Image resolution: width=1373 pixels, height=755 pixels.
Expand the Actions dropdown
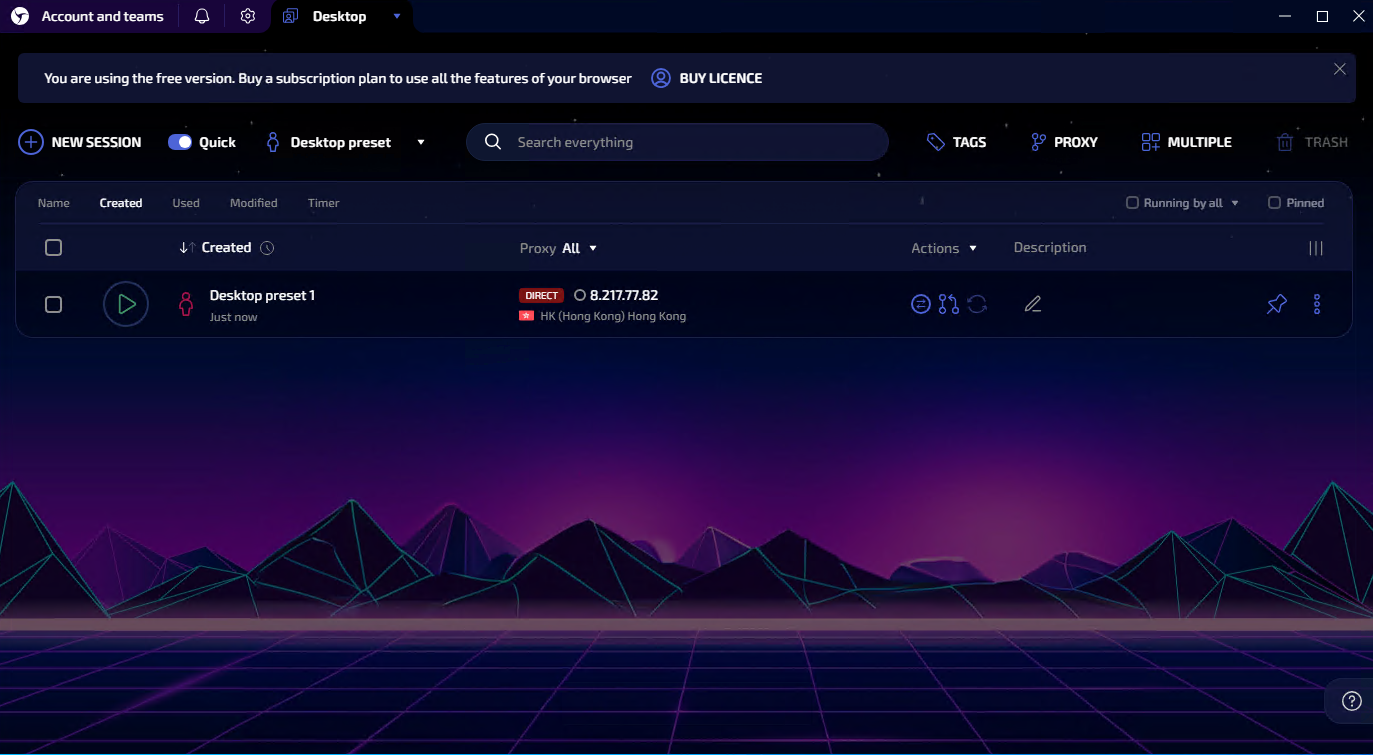943,248
